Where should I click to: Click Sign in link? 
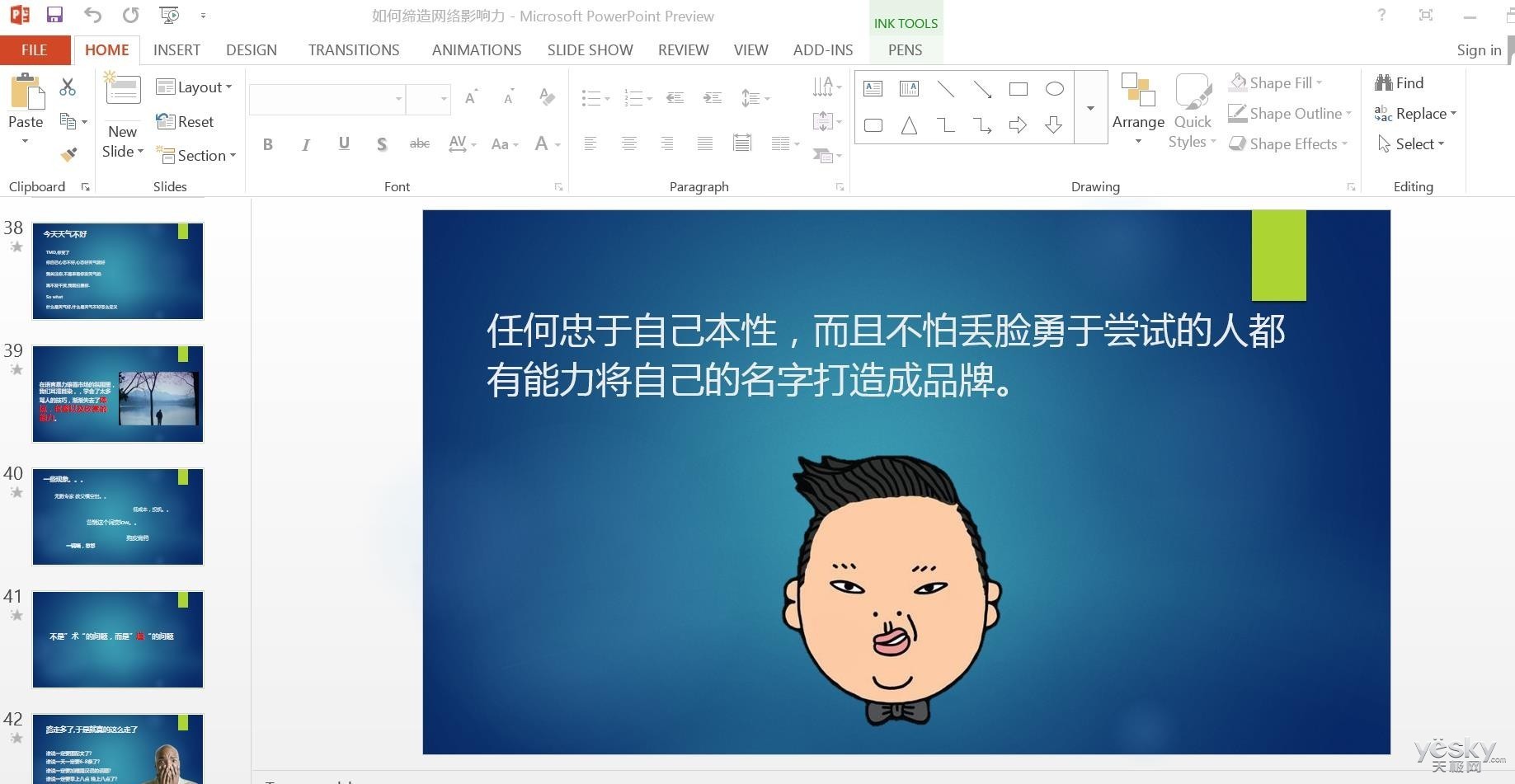click(1479, 49)
